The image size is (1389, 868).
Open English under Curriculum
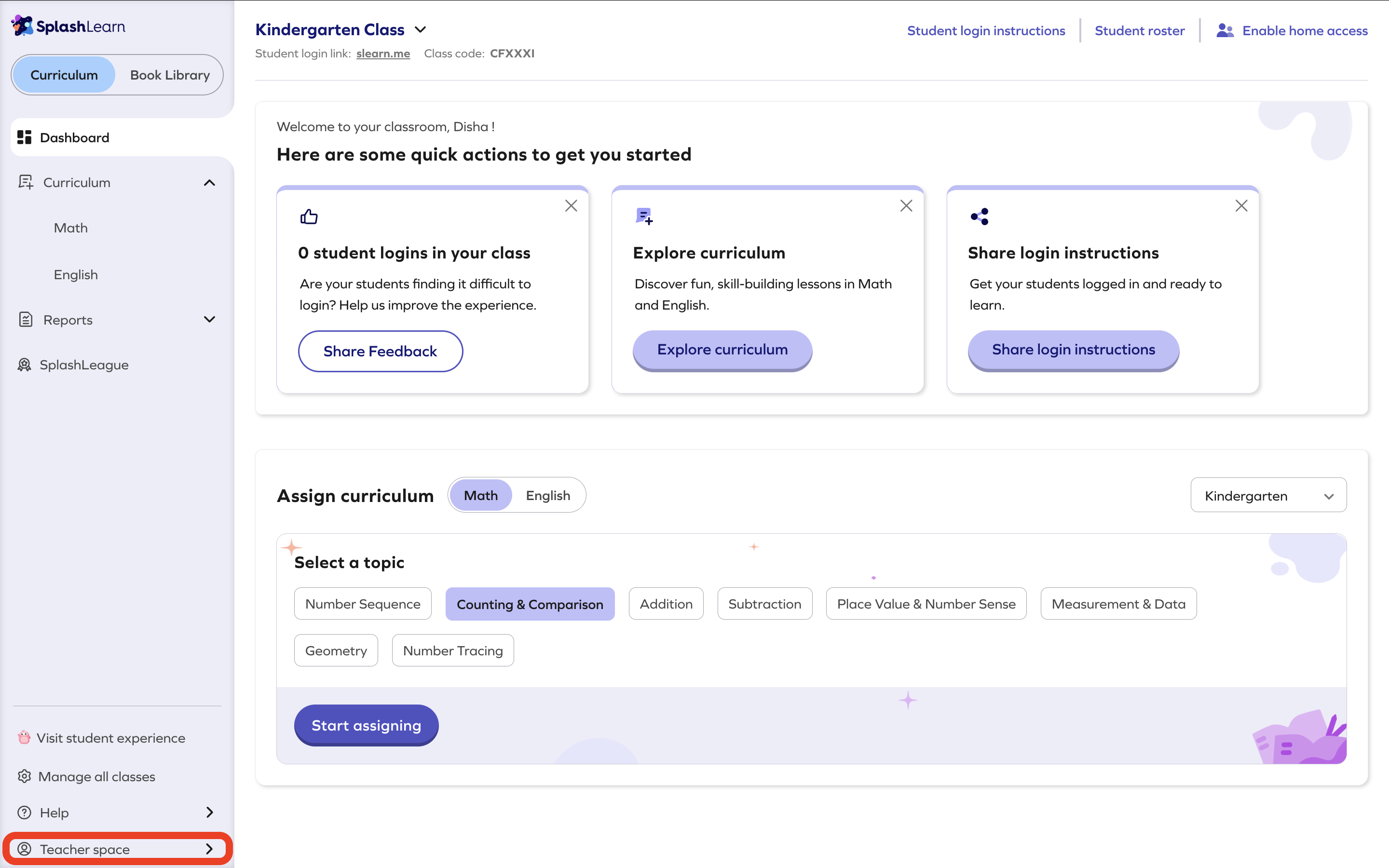tap(76, 274)
